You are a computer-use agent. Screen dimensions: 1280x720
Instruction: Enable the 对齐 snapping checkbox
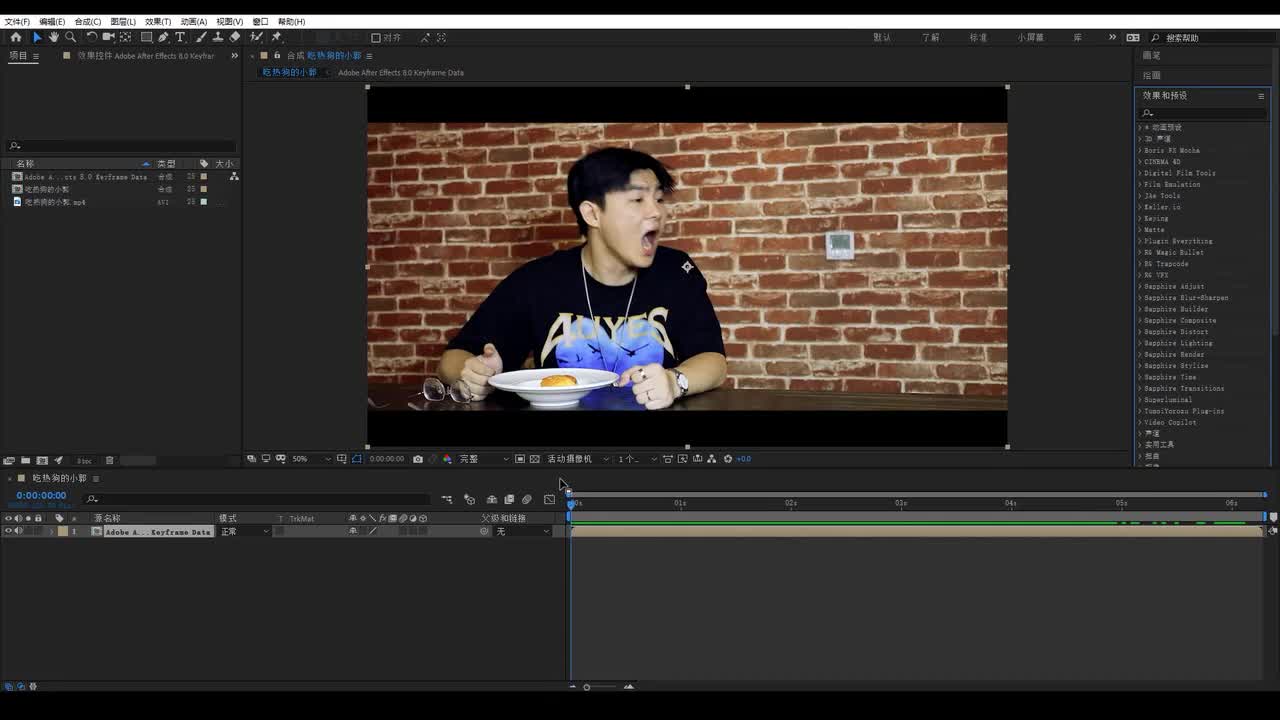tap(376, 38)
